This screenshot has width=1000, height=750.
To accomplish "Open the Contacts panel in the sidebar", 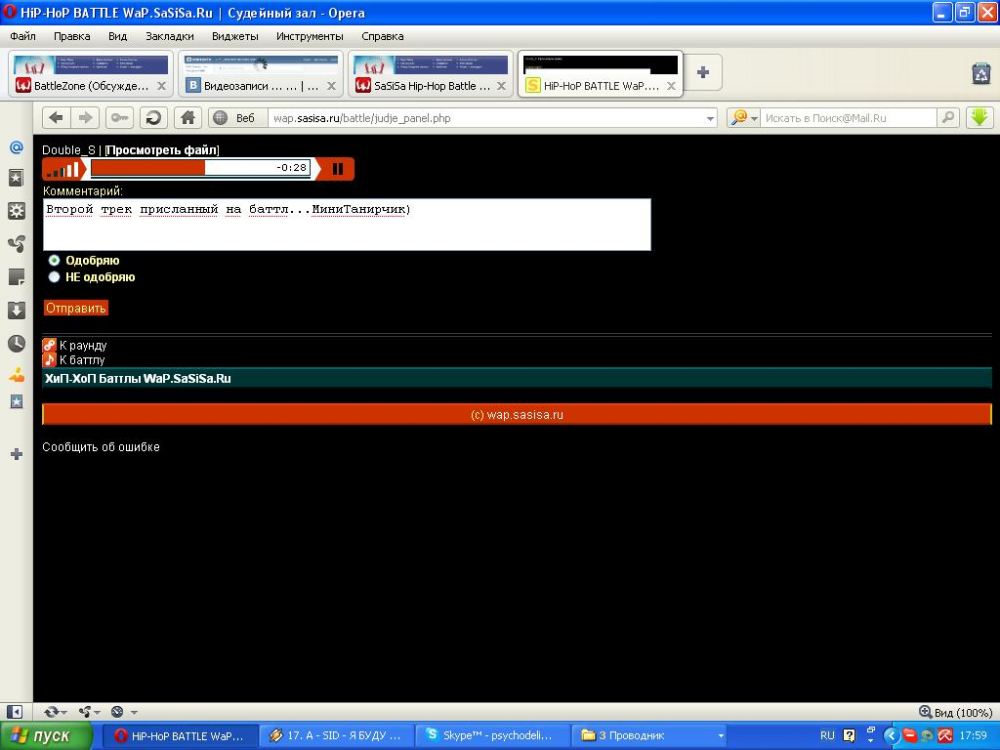I will [x=17, y=375].
